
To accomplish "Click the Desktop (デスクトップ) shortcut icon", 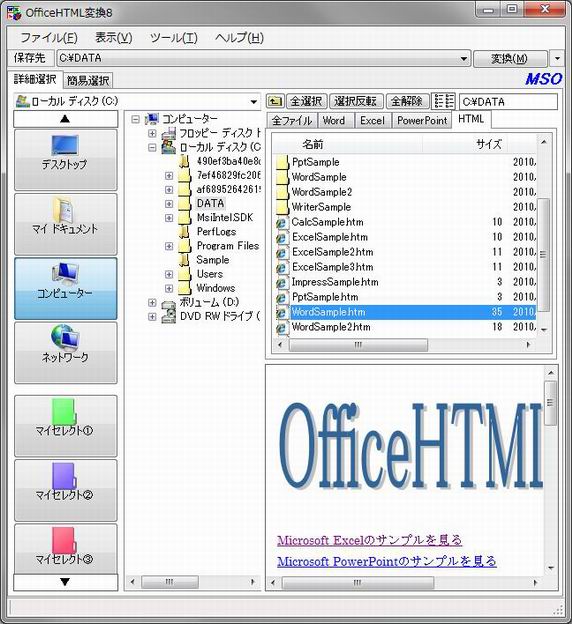I will [66, 160].
